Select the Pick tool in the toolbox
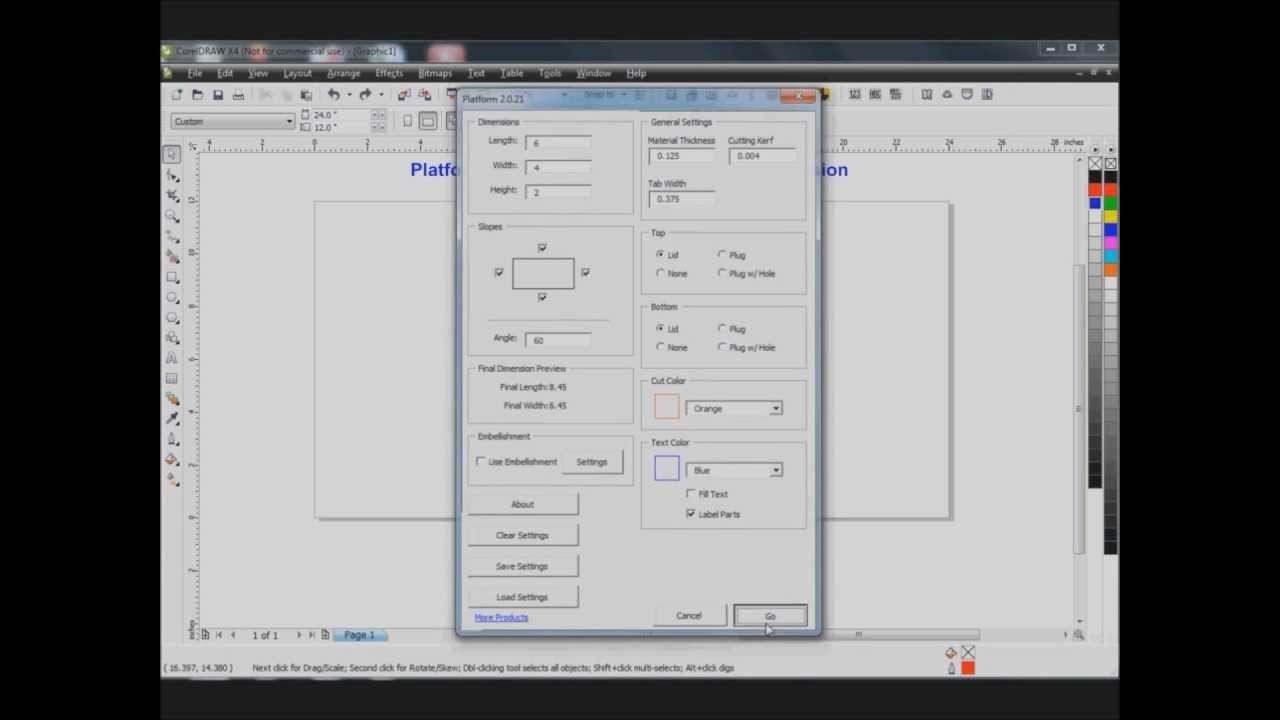The image size is (1280, 720). [172, 154]
